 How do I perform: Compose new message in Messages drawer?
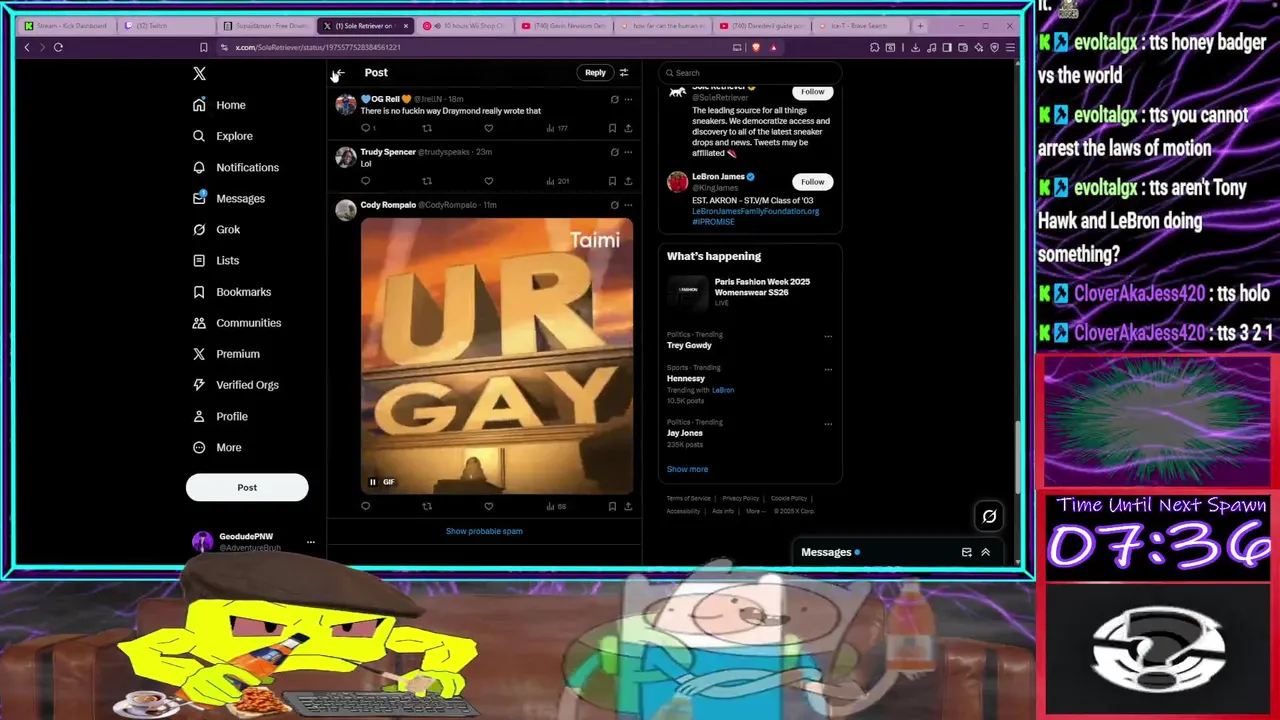coord(966,552)
